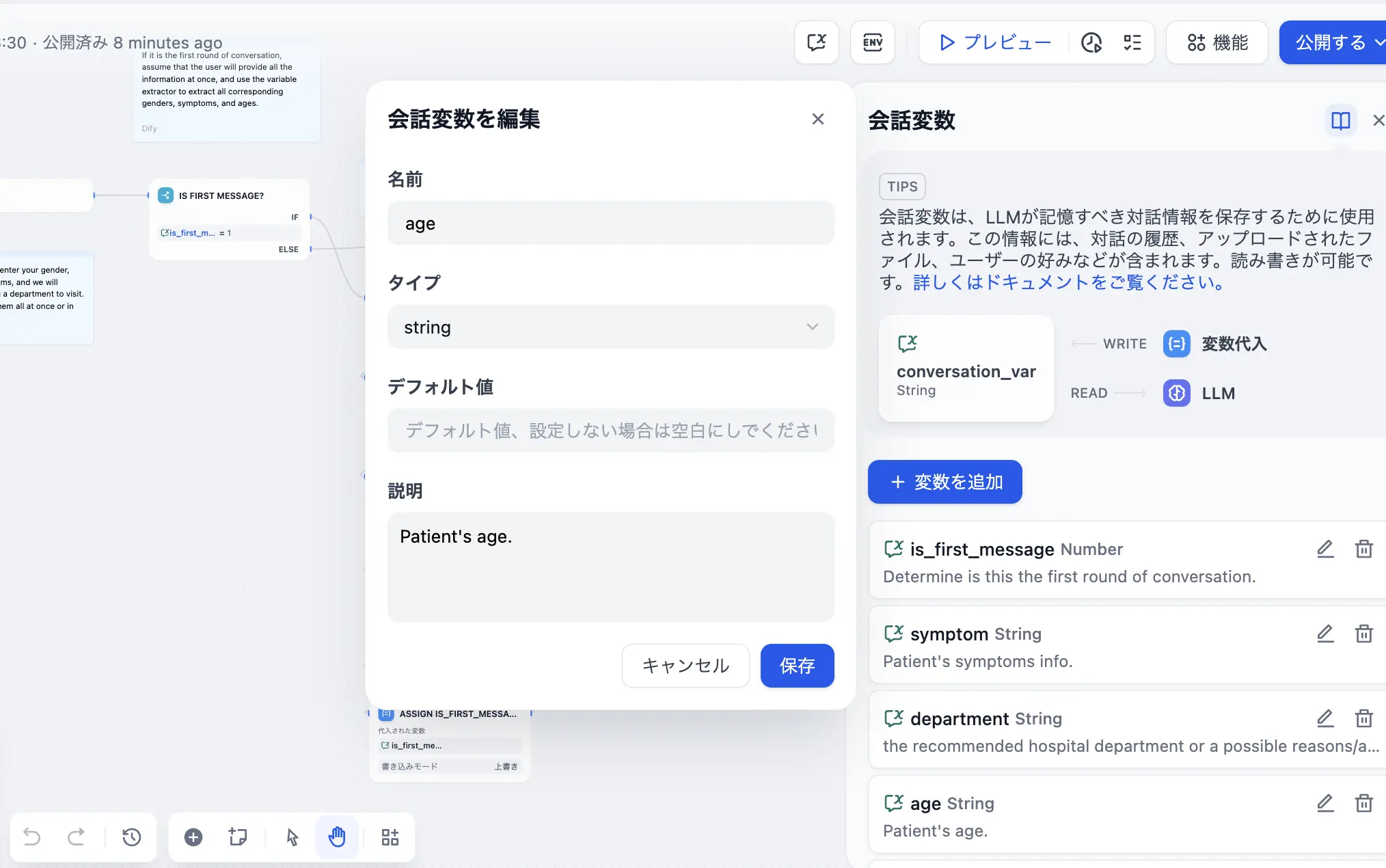This screenshot has height=868, width=1386.
Task: Click the add note icon
Action: [x=238, y=837]
